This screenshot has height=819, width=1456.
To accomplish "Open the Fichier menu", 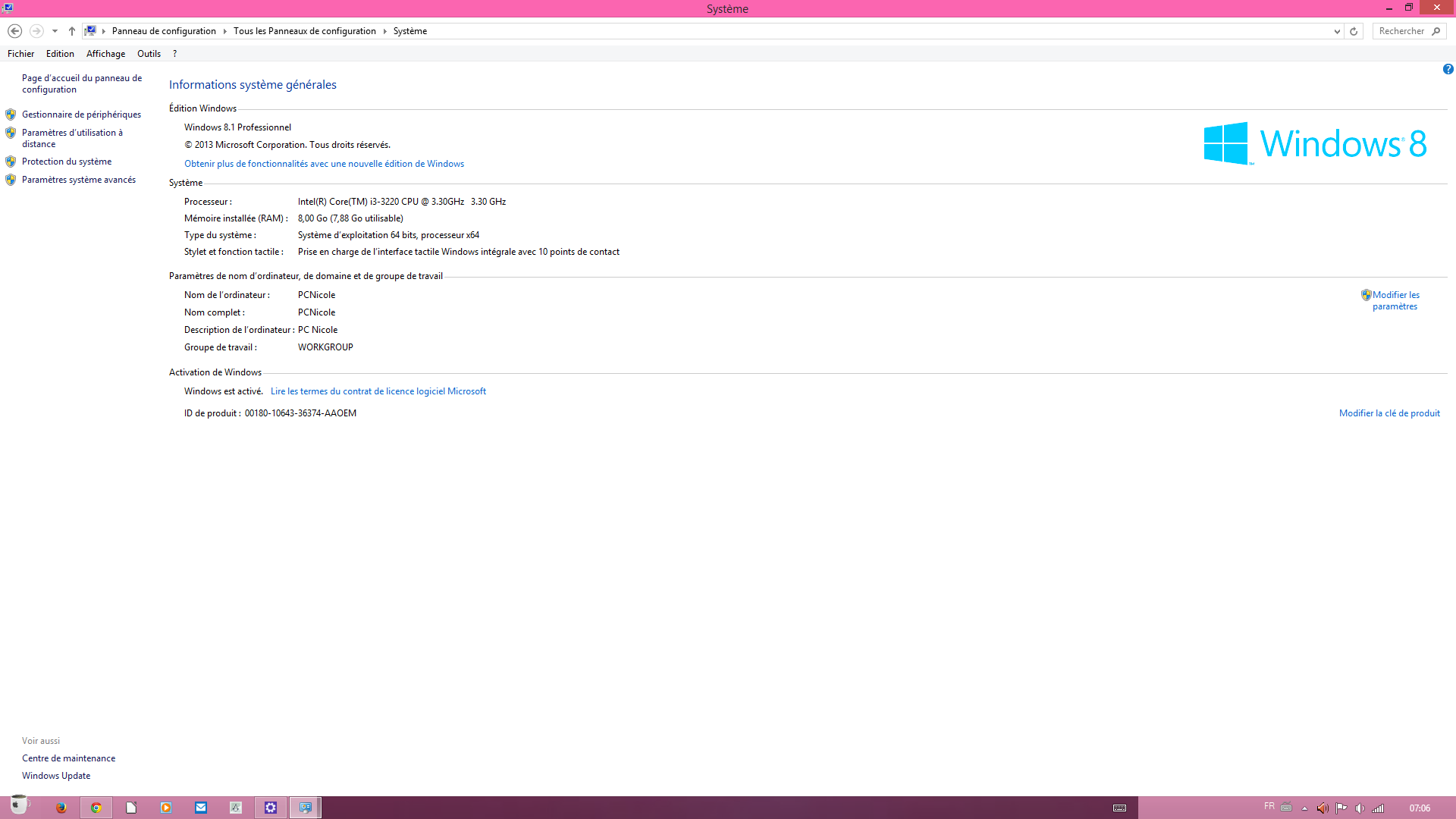I will point(21,54).
